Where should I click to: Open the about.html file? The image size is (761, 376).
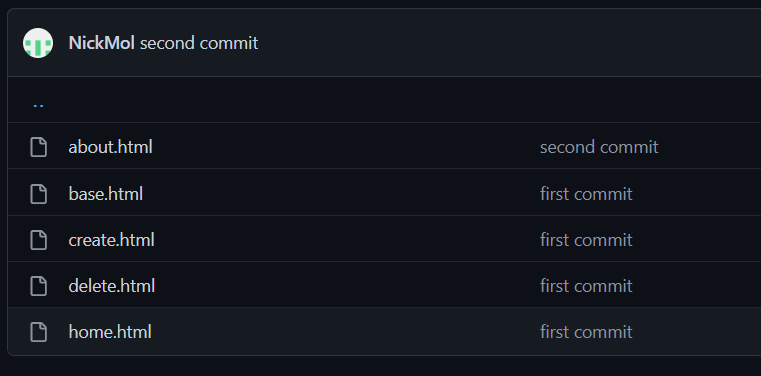(x=110, y=147)
